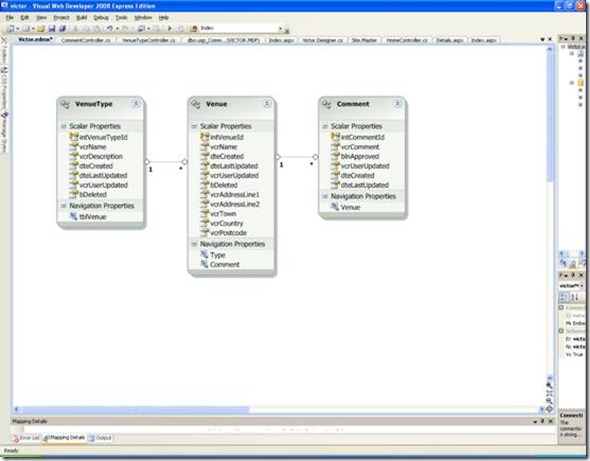The image size is (590, 461).
Task: Select the Comment navigation property in Venue
Action: [x=220, y=265]
